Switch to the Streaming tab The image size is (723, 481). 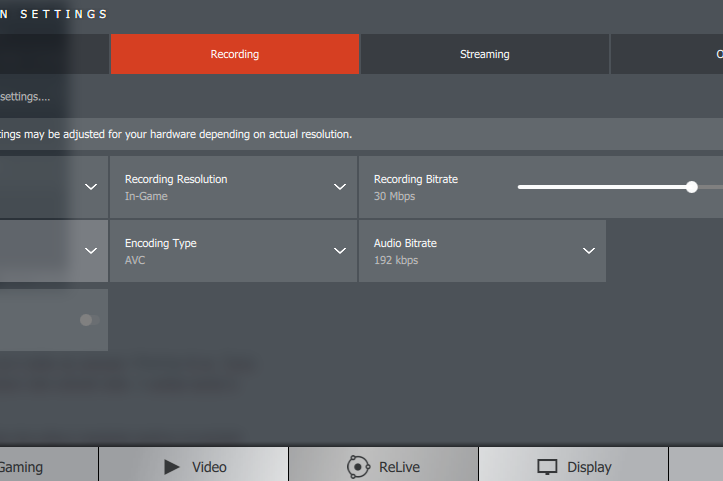click(484, 54)
